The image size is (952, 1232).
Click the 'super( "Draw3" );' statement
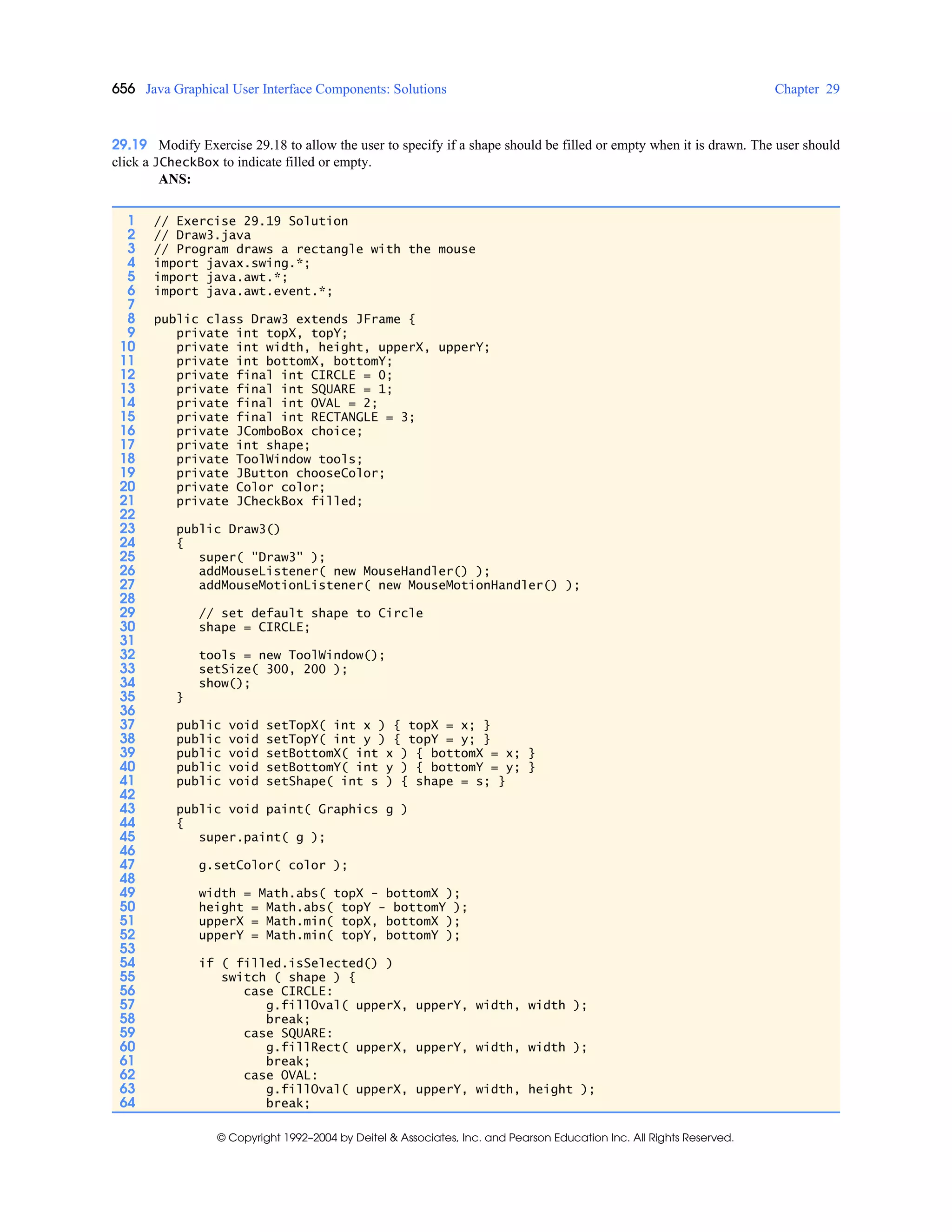click(x=262, y=557)
